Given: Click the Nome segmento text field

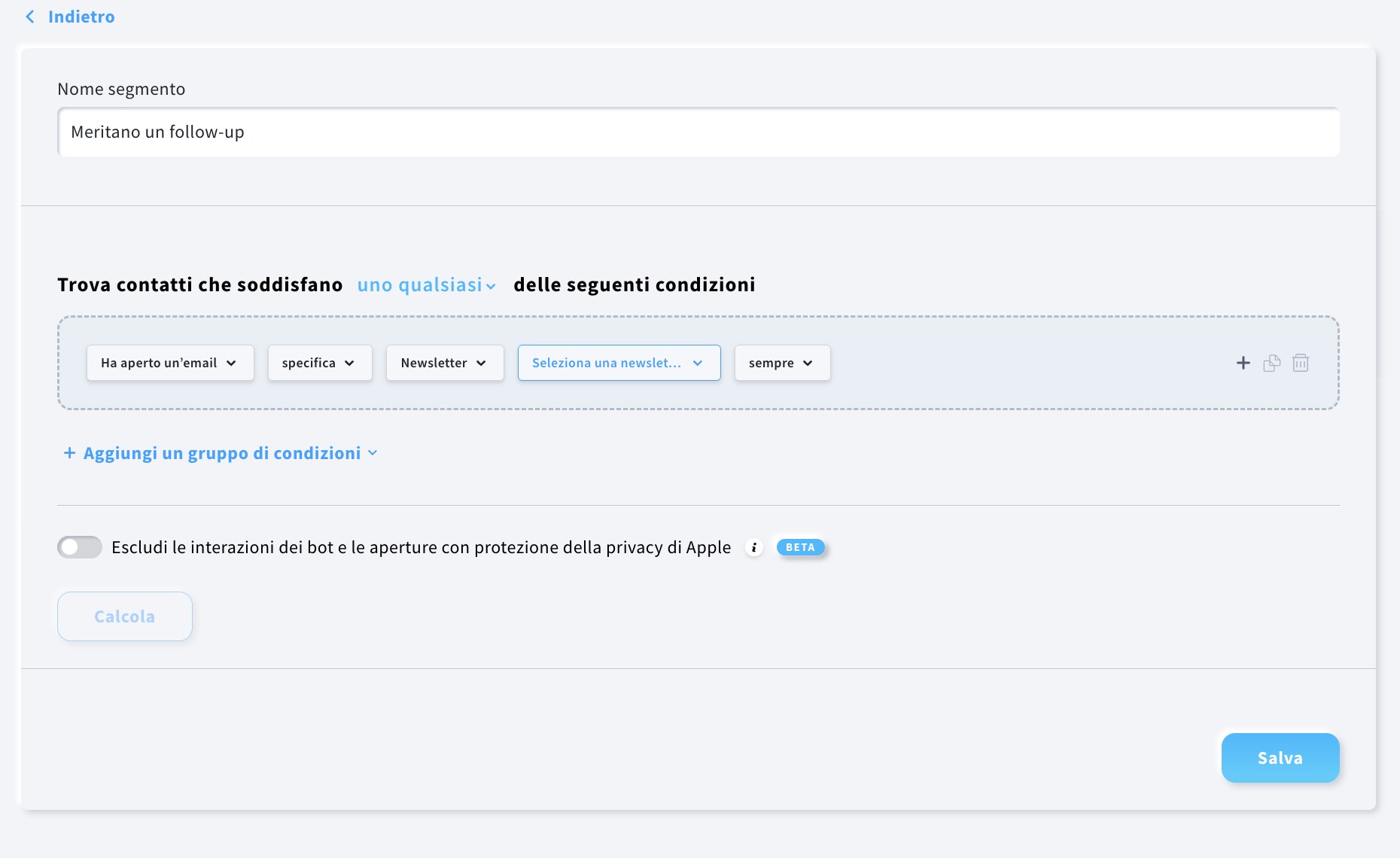Looking at the screenshot, I should (x=698, y=132).
